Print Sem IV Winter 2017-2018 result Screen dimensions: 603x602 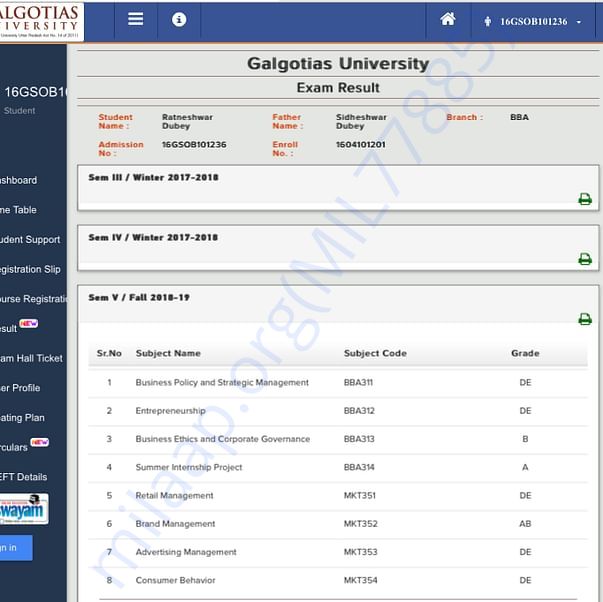click(585, 259)
